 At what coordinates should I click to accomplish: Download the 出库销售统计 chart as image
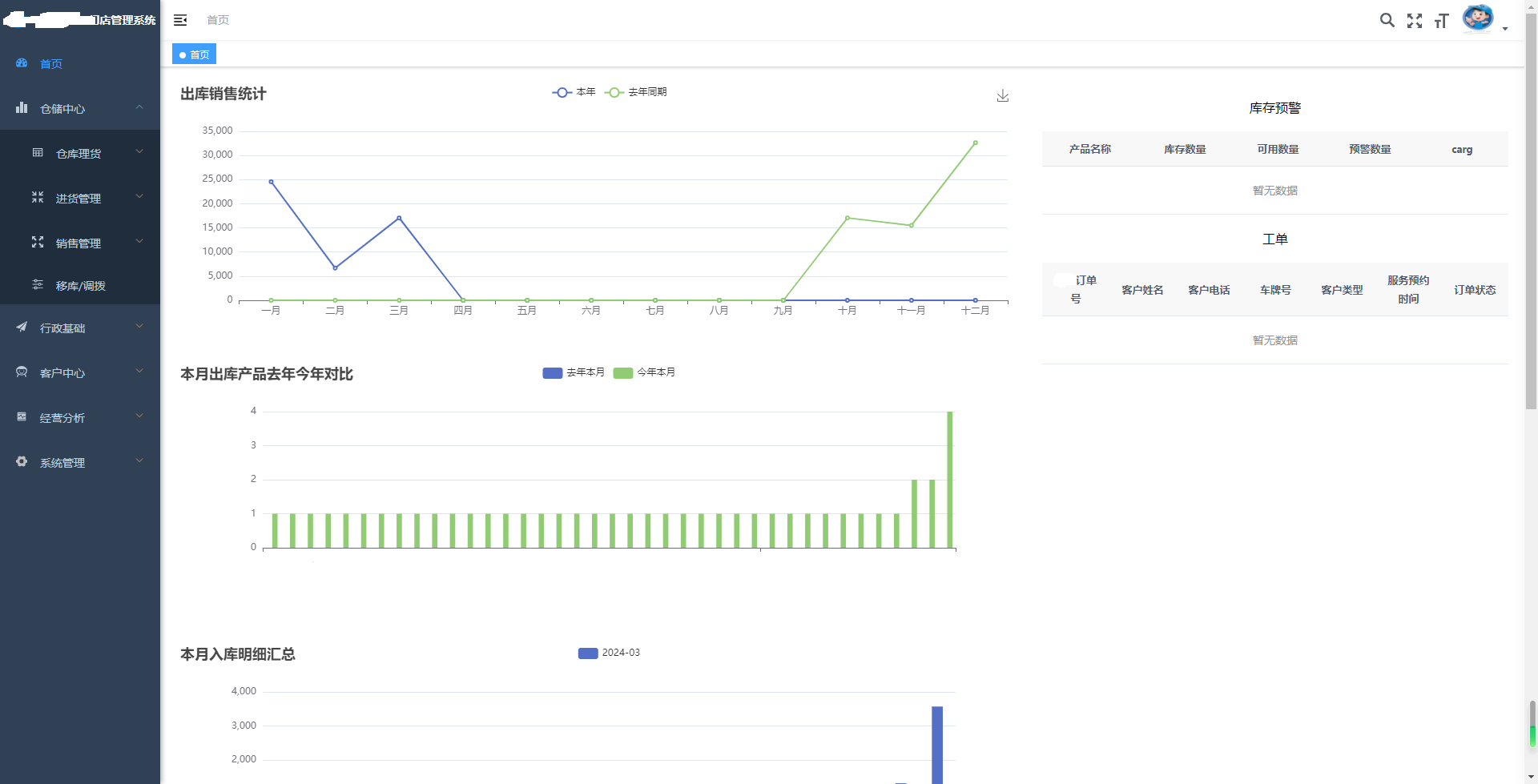1002,96
